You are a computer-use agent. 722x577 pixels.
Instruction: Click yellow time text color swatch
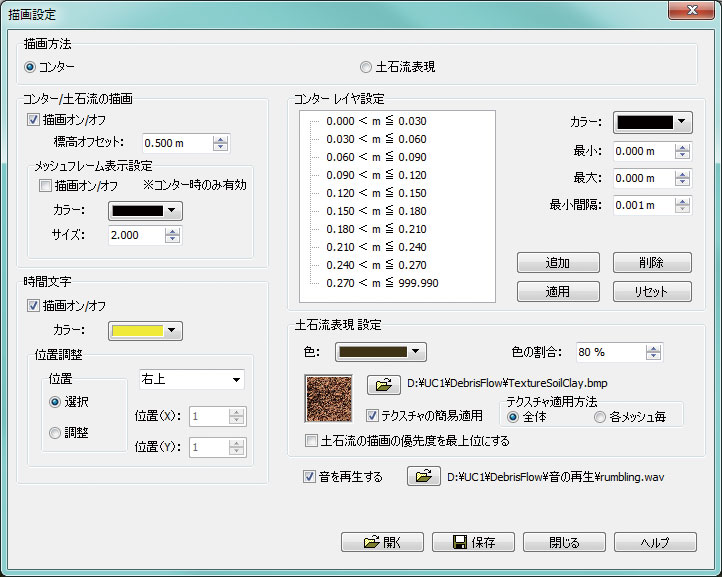coord(138,331)
